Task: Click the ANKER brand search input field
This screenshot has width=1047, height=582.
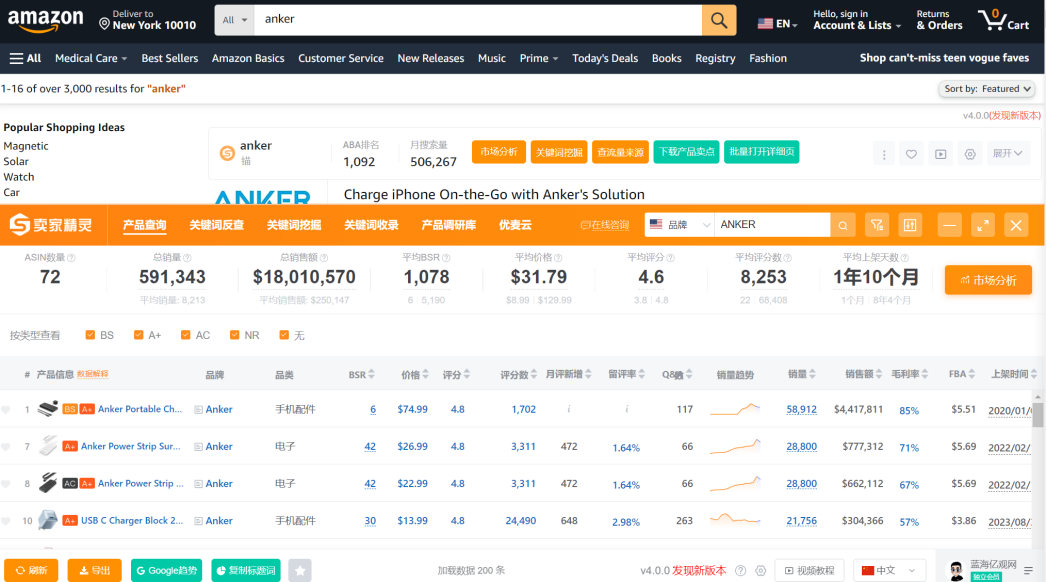Action: pos(770,225)
